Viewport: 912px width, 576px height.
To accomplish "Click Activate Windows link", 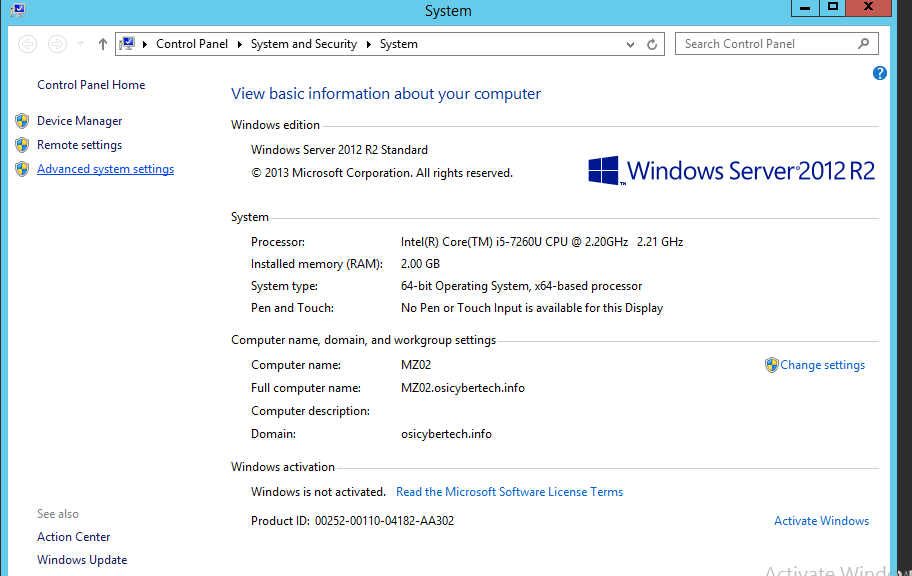I will pyautogui.click(x=821, y=521).
